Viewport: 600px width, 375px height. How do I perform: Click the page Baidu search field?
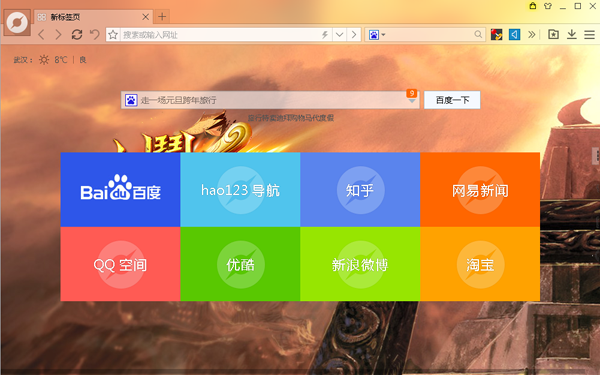[x=270, y=100]
